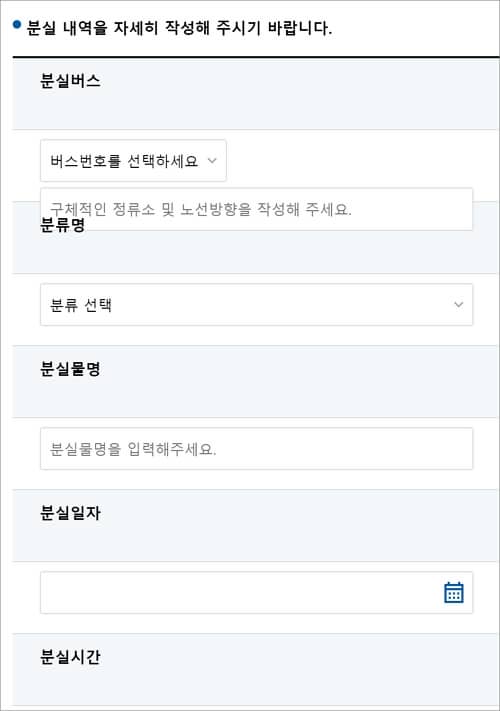
Task: Click the chevron arrow on bus number dropdown
Action: [x=212, y=161]
